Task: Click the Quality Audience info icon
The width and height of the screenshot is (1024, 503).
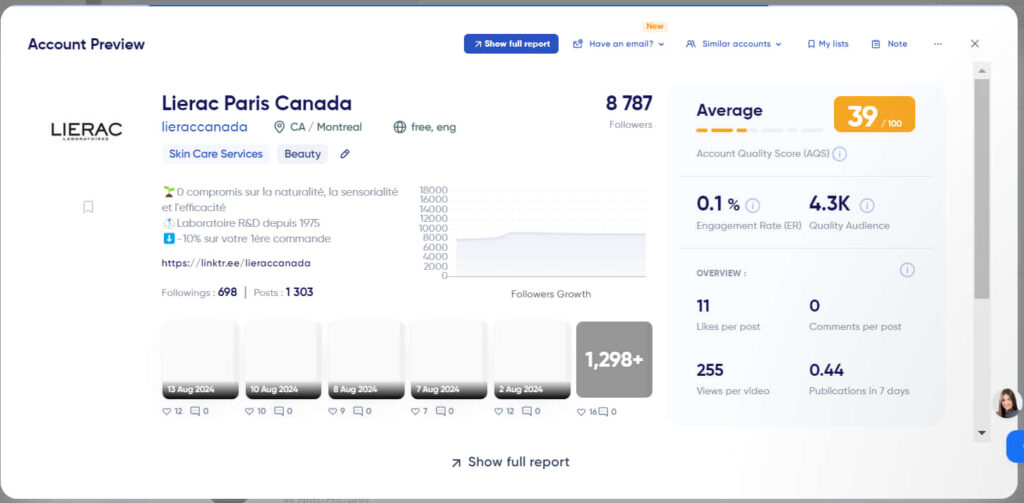Action: tap(867, 206)
